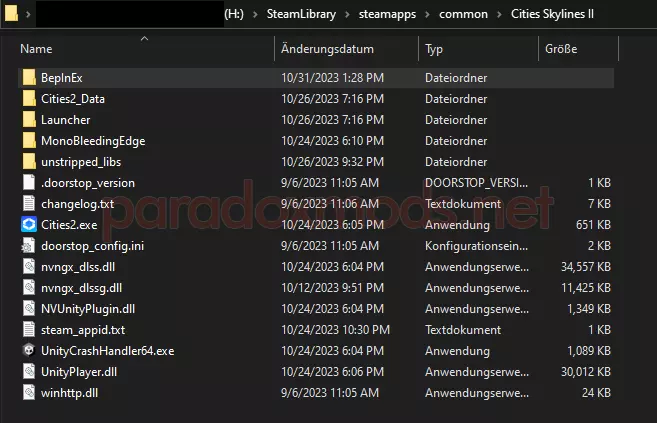Screen dimensions: 657x423
Task: Click the 11,425 KB size value
Action: (586, 288)
